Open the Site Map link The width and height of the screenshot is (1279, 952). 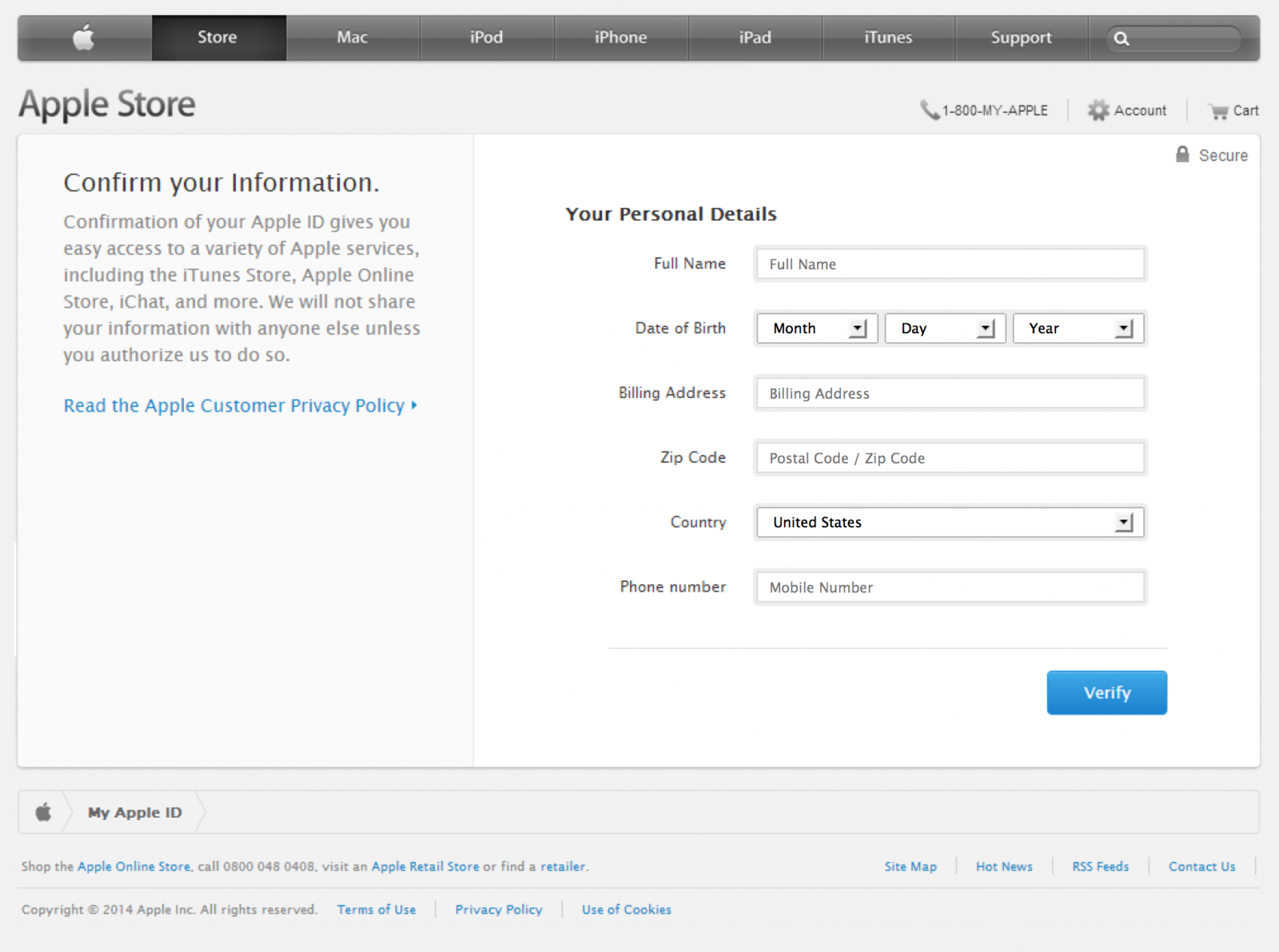click(x=910, y=866)
